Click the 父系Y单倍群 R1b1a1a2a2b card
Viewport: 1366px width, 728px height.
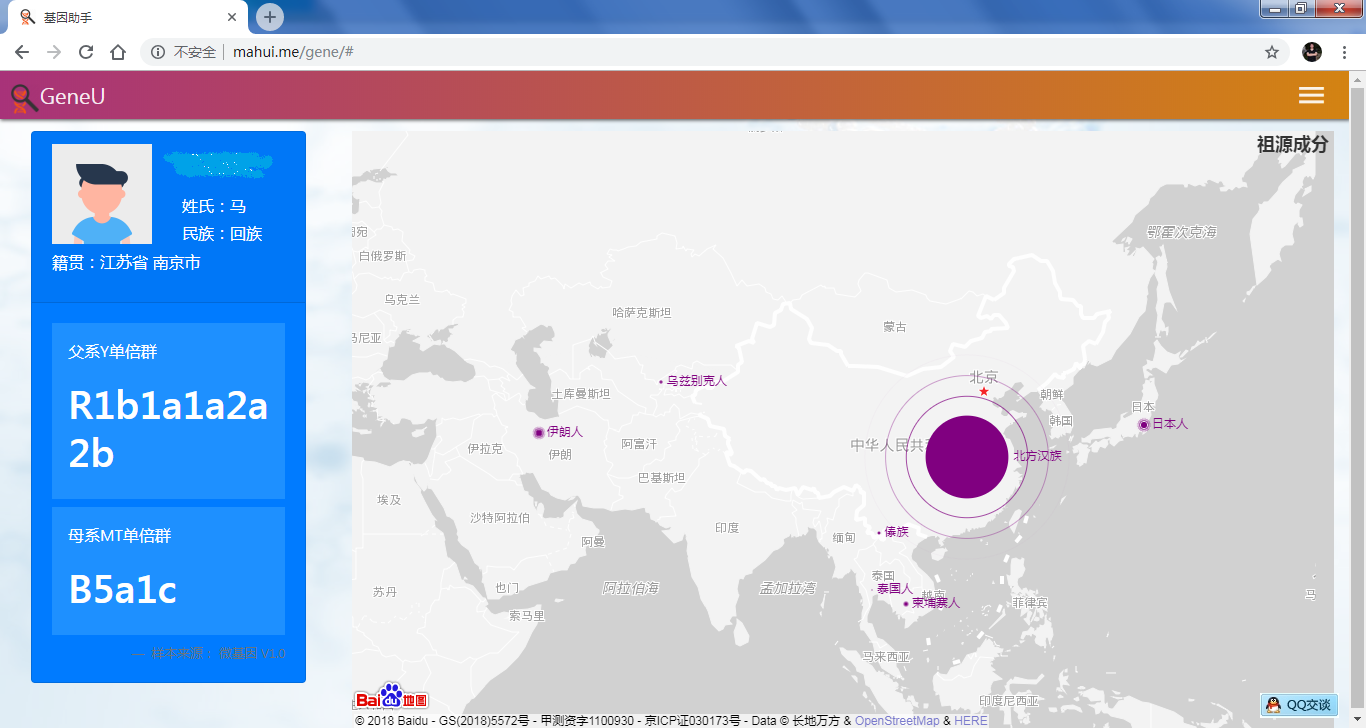pos(168,411)
